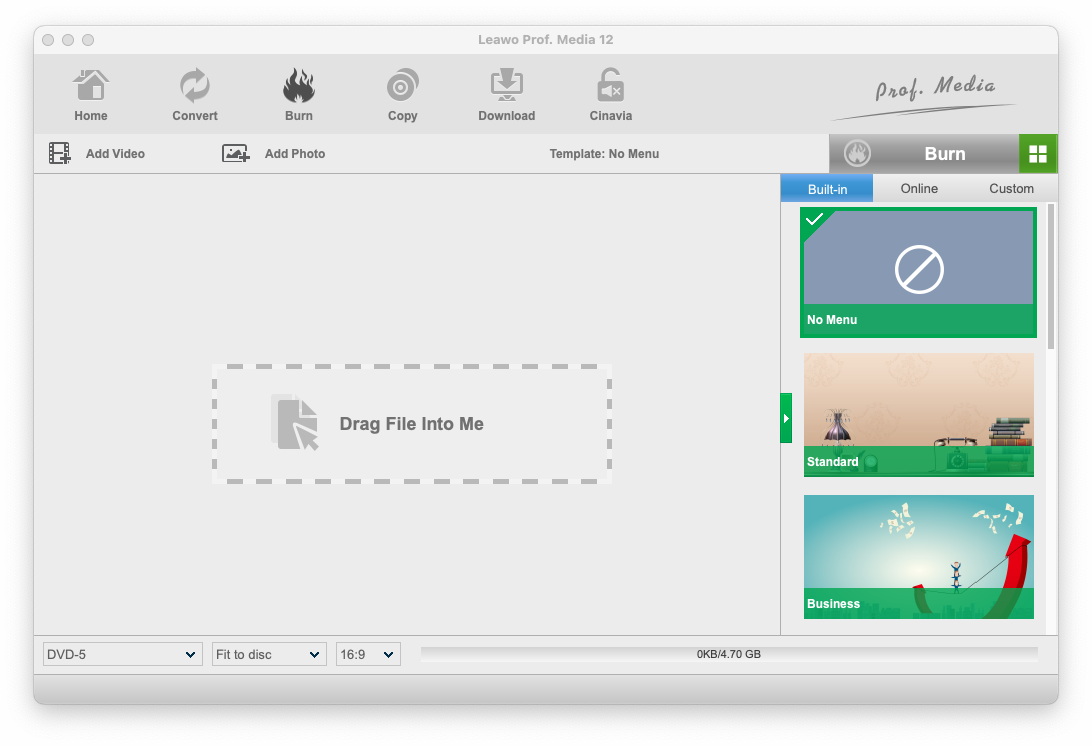Click the Add Photo picture icon
This screenshot has height=746, width=1092.
(235, 153)
